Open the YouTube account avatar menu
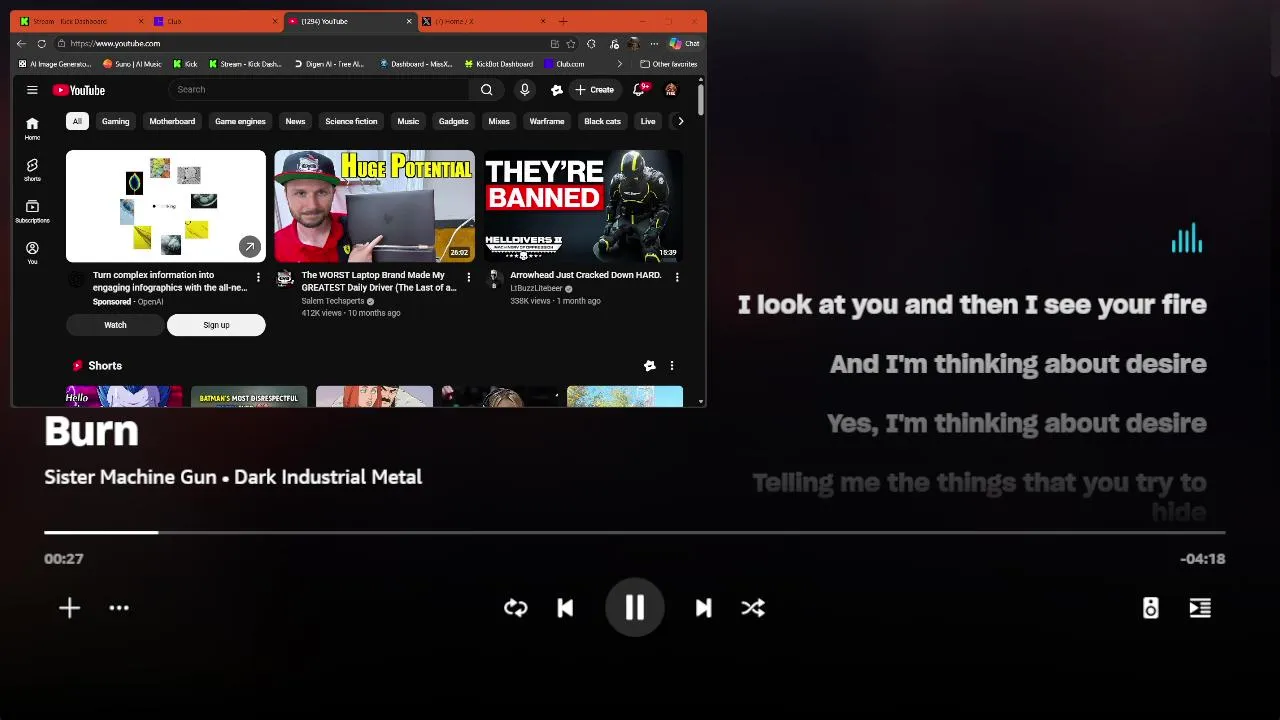This screenshot has width=1280, height=720. pos(671,90)
